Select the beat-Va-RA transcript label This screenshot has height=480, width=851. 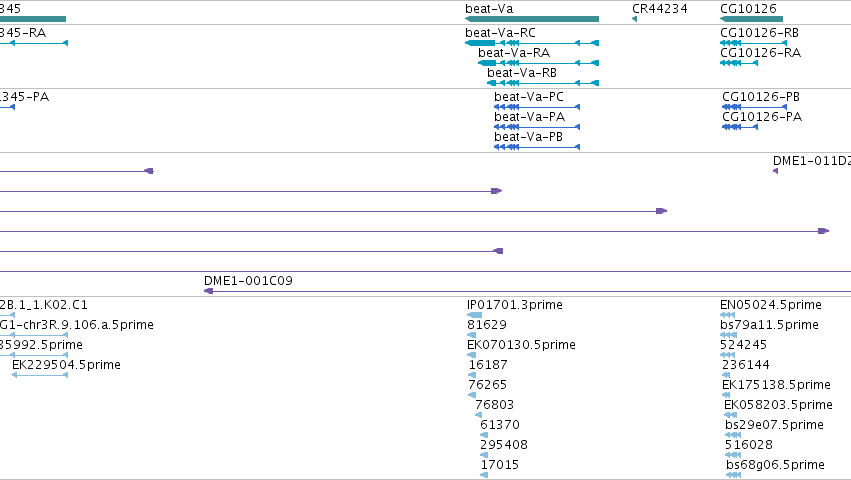click(x=514, y=53)
